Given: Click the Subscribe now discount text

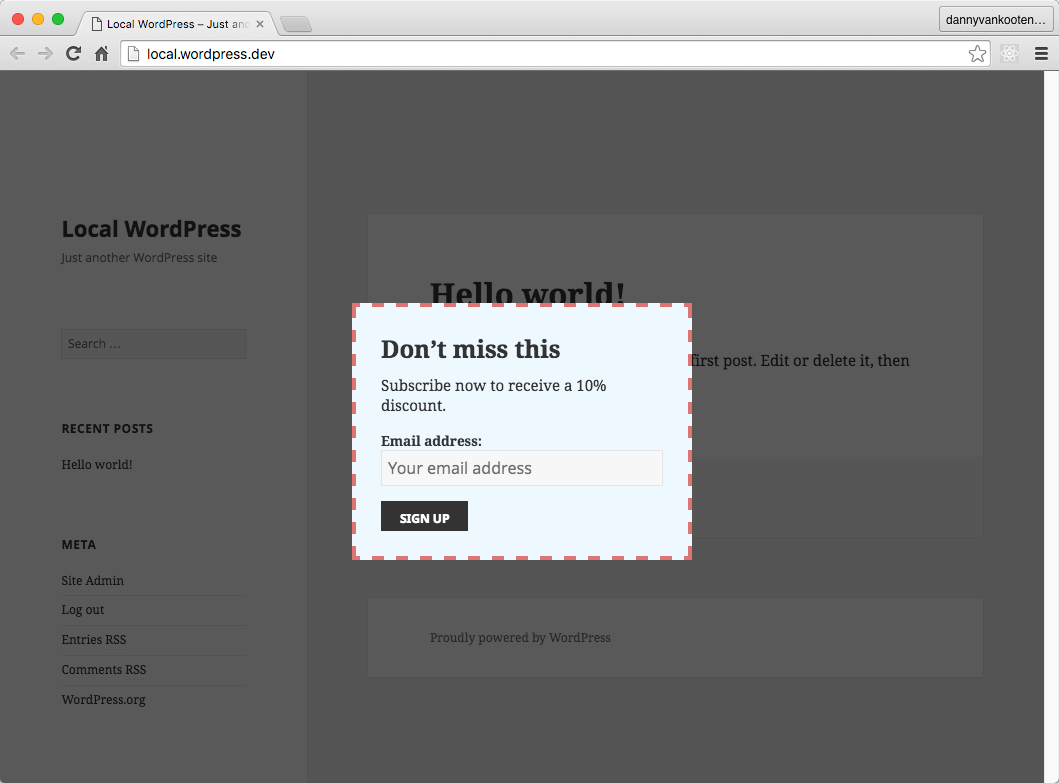Looking at the screenshot, I should click(x=494, y=395).
